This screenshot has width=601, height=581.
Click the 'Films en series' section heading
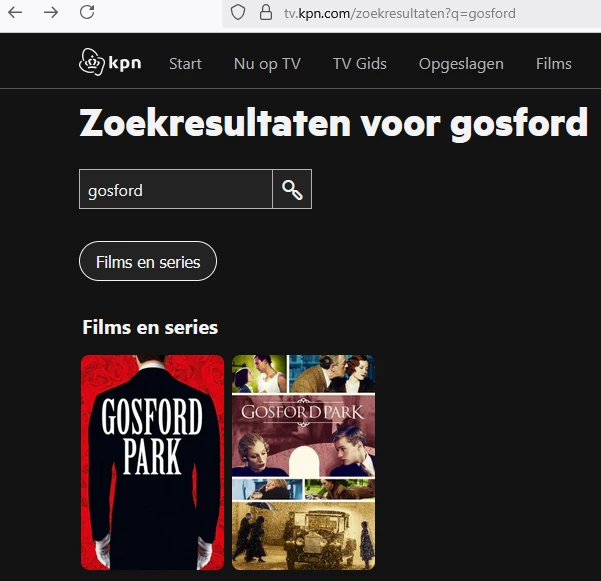pyautogui.click(x=150, y=328)
